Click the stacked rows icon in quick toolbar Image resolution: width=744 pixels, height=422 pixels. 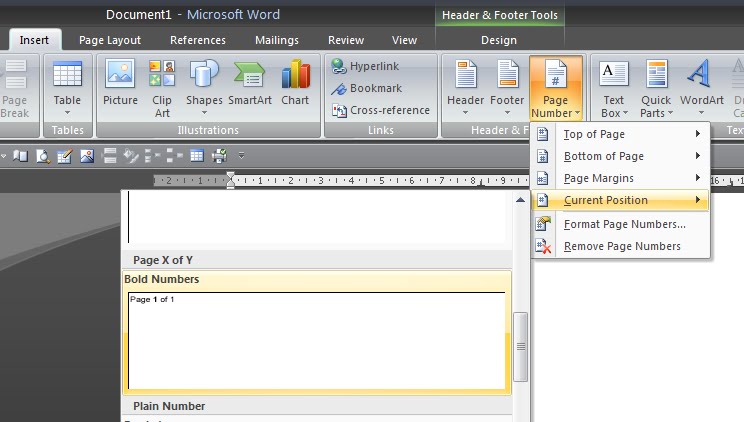109,156
